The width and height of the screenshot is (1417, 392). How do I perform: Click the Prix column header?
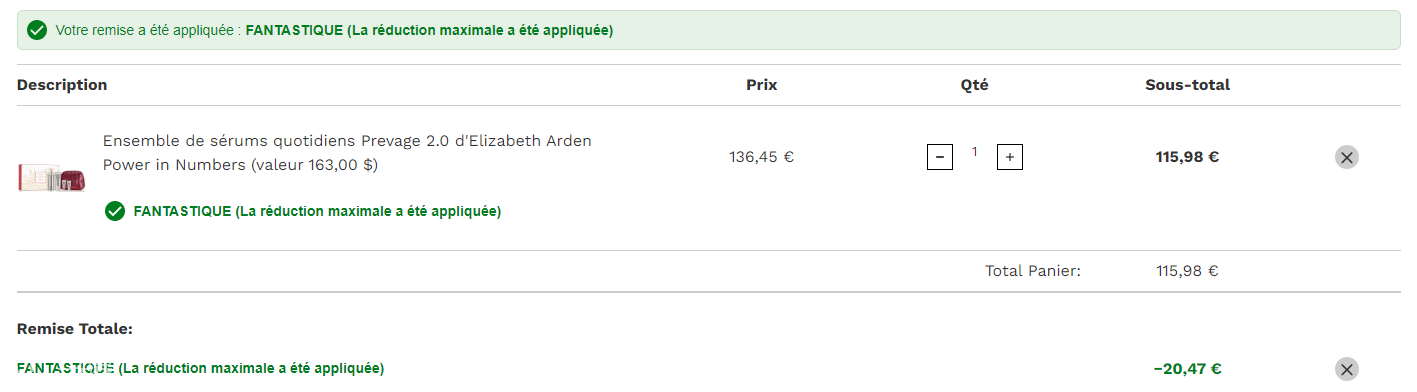pyautogui.click(x=762, y=85)
